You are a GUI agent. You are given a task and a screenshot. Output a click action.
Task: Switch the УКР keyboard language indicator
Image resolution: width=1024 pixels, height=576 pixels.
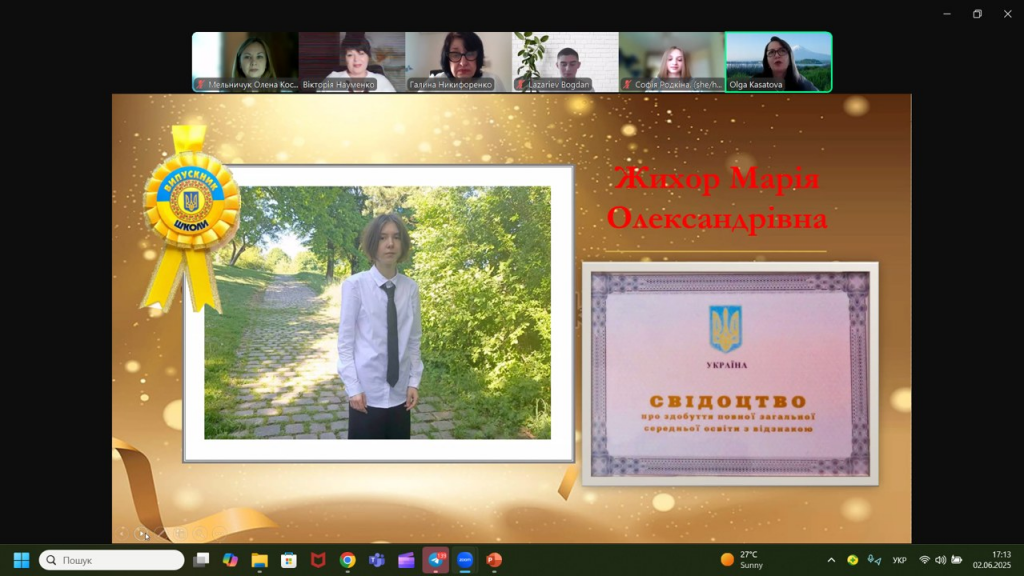coord(899,560)
